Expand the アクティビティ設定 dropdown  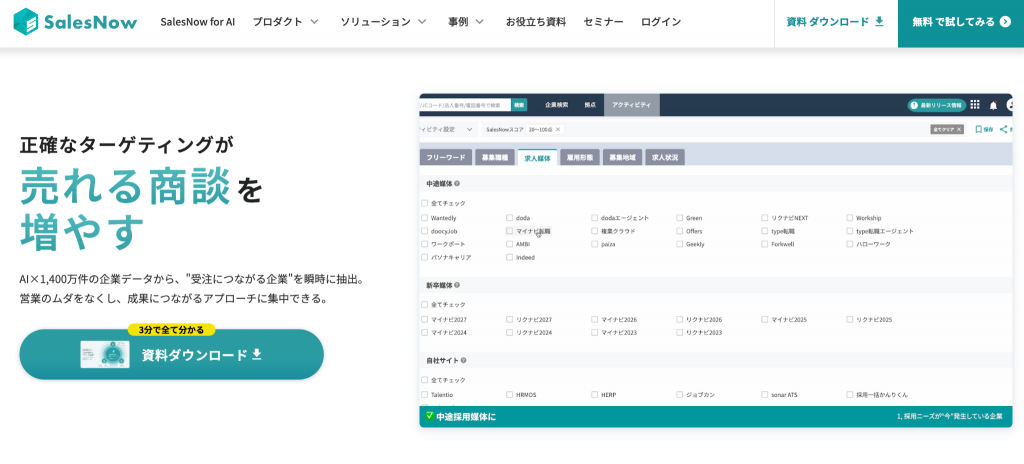[447, 129]
